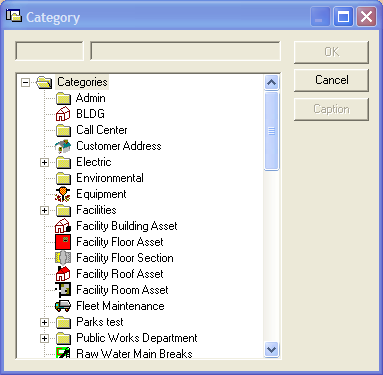
Task: Select Parks test text
Action: (x=100, y=322)
